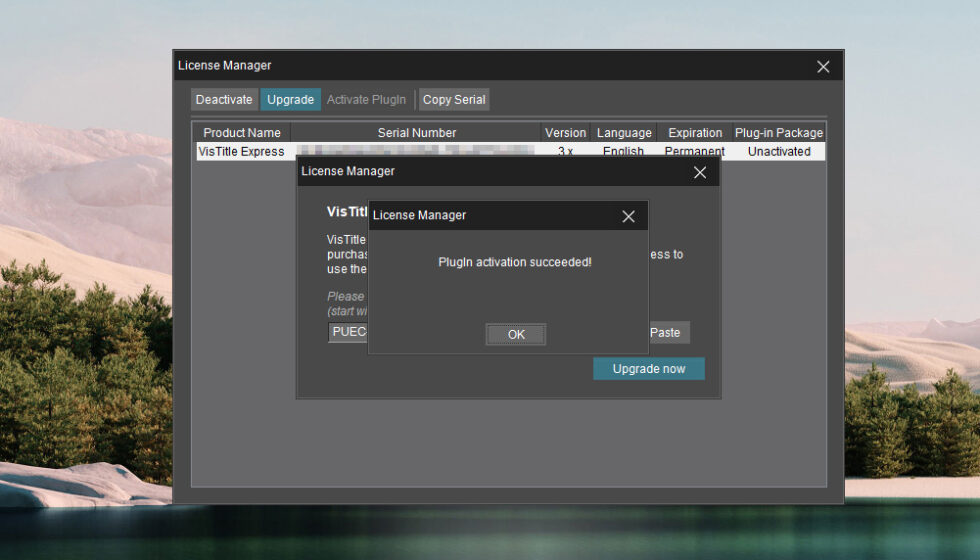The width and height of the screenshot is (980, 560).
Task: Click the Version column header
Action: [x=565, y=132]
